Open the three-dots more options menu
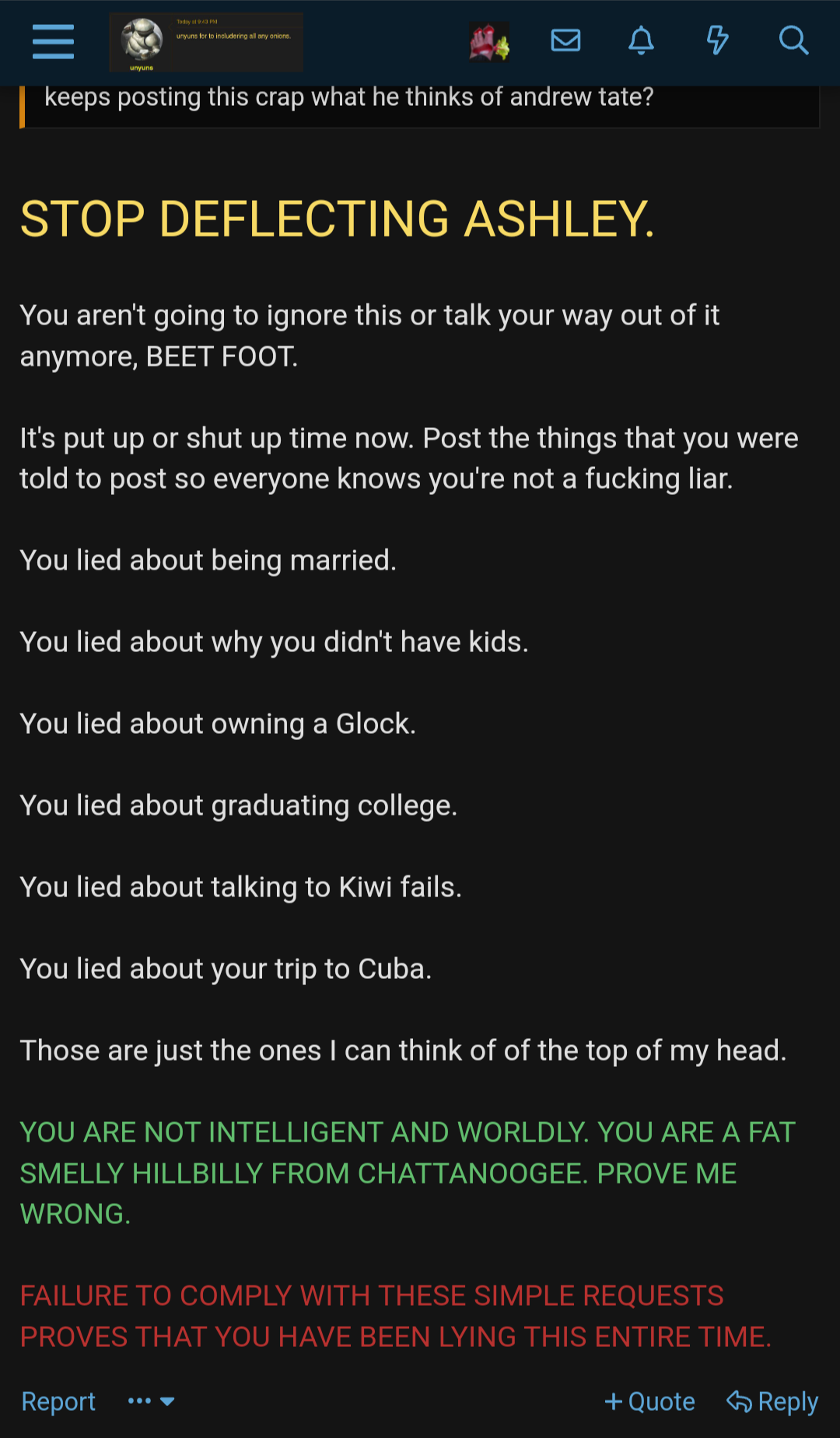Viewport: 840px width, 1438px height. pos(139,1401)
